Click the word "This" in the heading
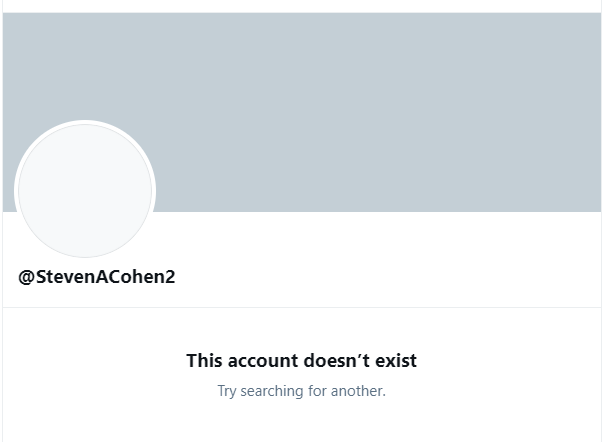This screenshot has height=442, width=616. tap(204, 360)
